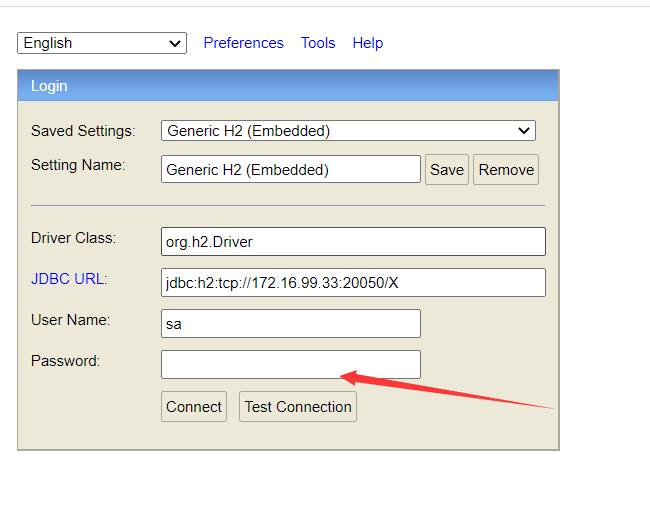Select the User Name field containing sa
The width and height of the screenshot is (650, 512).
[x=290, y=324]
